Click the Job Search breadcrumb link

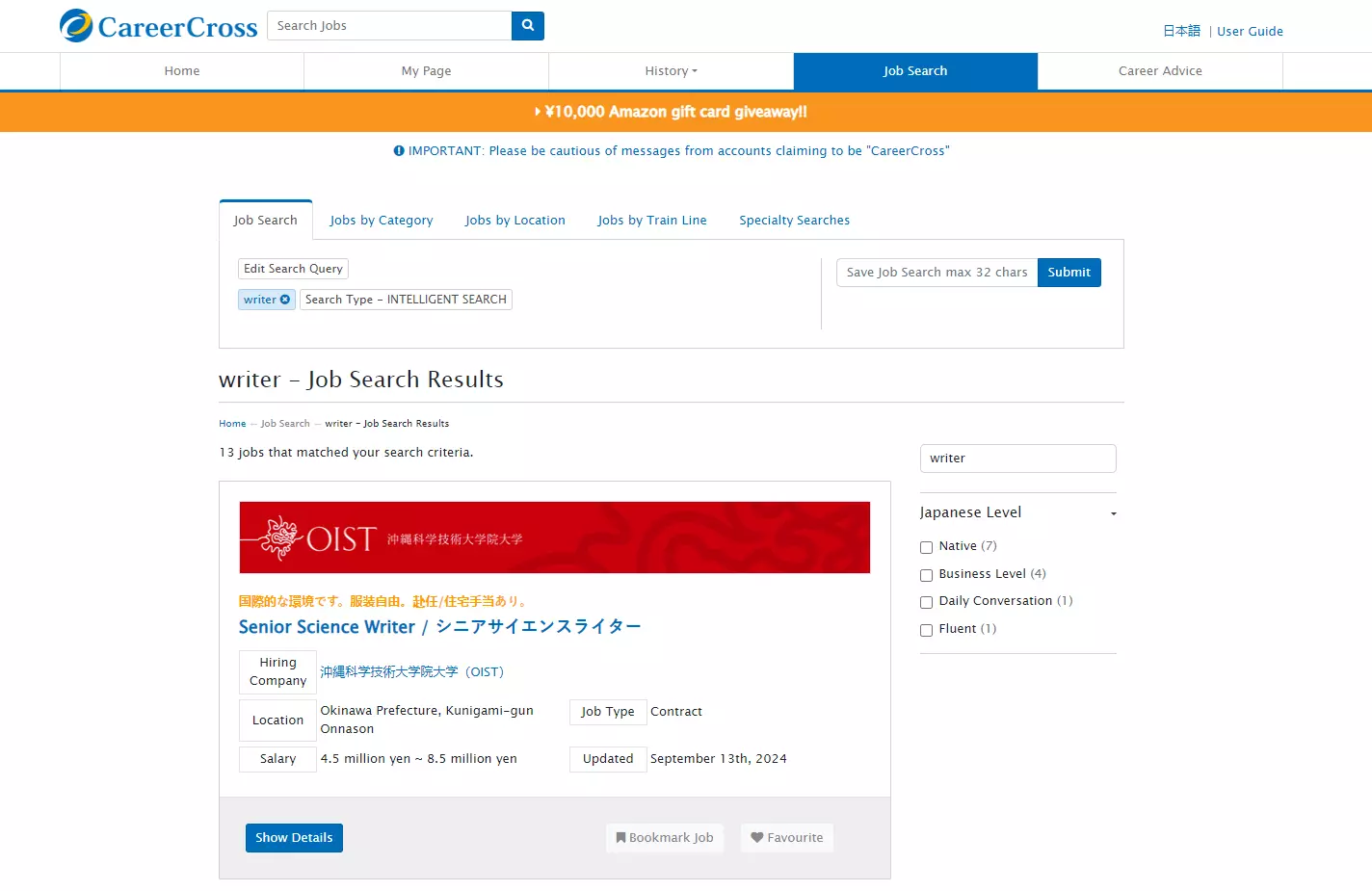tap(285, 424)
